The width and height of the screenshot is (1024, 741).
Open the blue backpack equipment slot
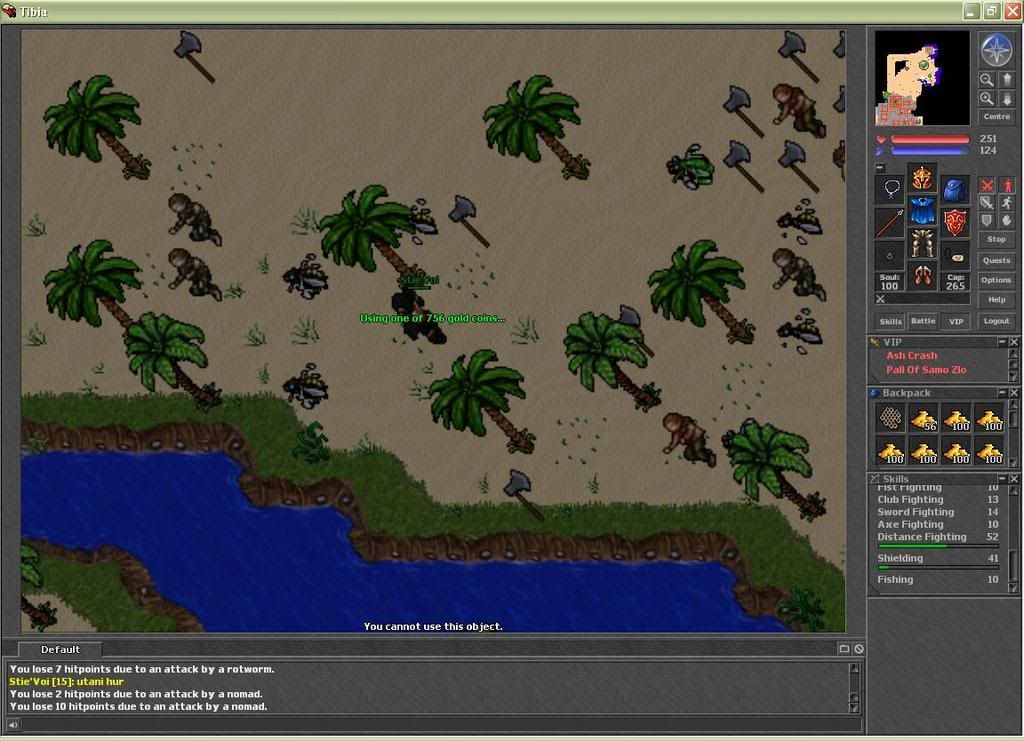pyautogui.click(x=955, y=189)
